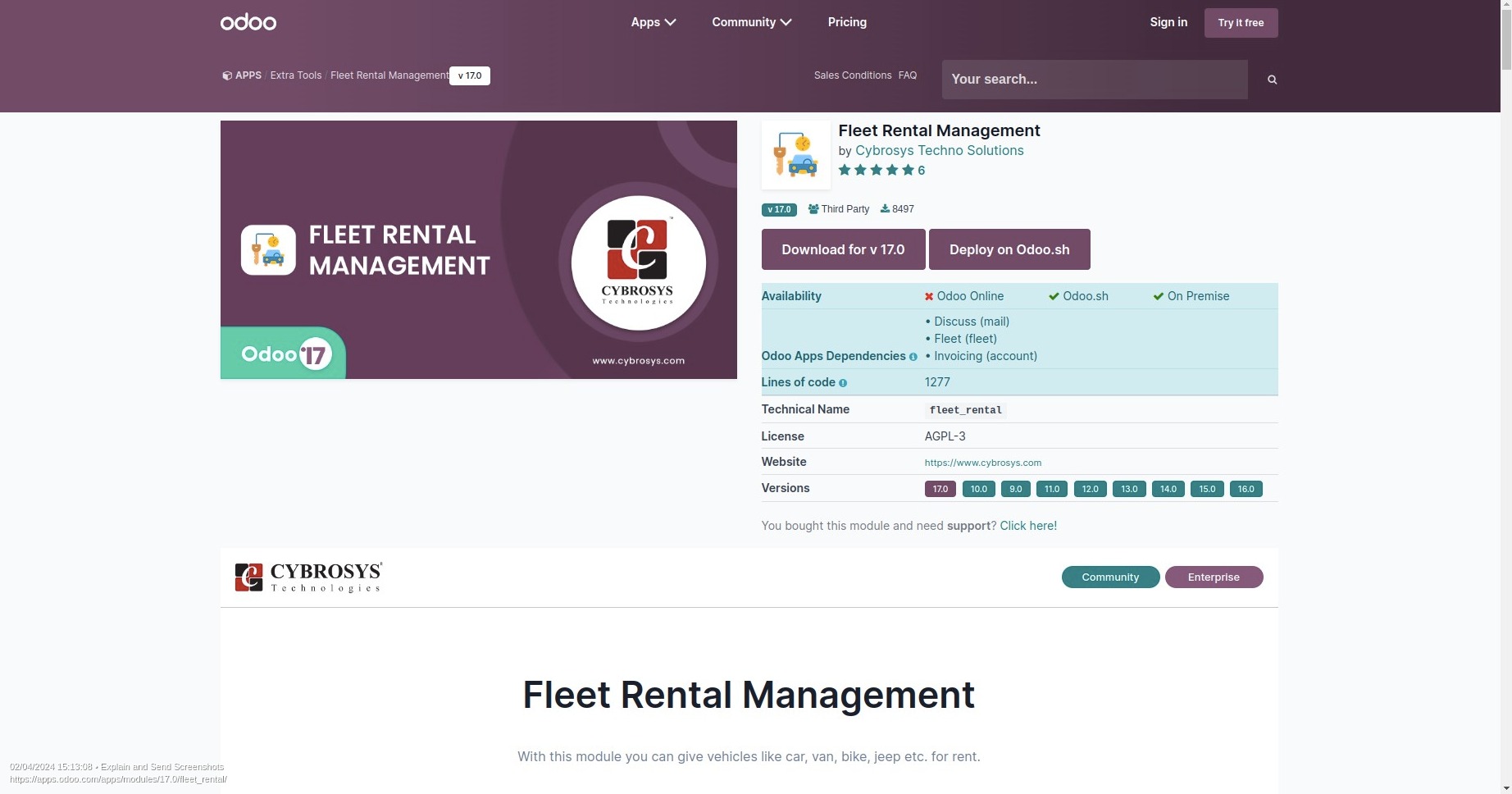This screenshot has height=794, width=1512.
Task: Switch to version 12.0
Action: click(x=1090, y=489)
